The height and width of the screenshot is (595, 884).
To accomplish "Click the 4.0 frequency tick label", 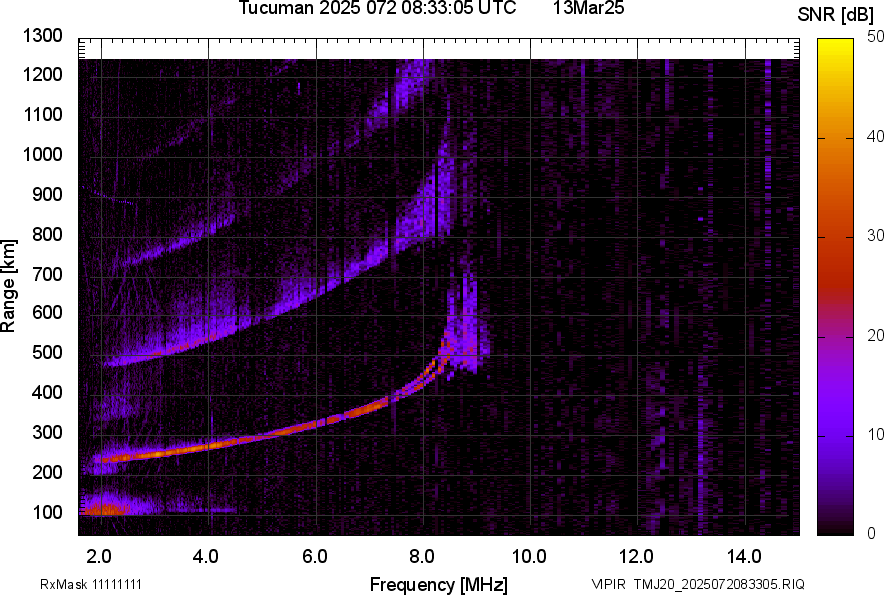I will (206, 557).
